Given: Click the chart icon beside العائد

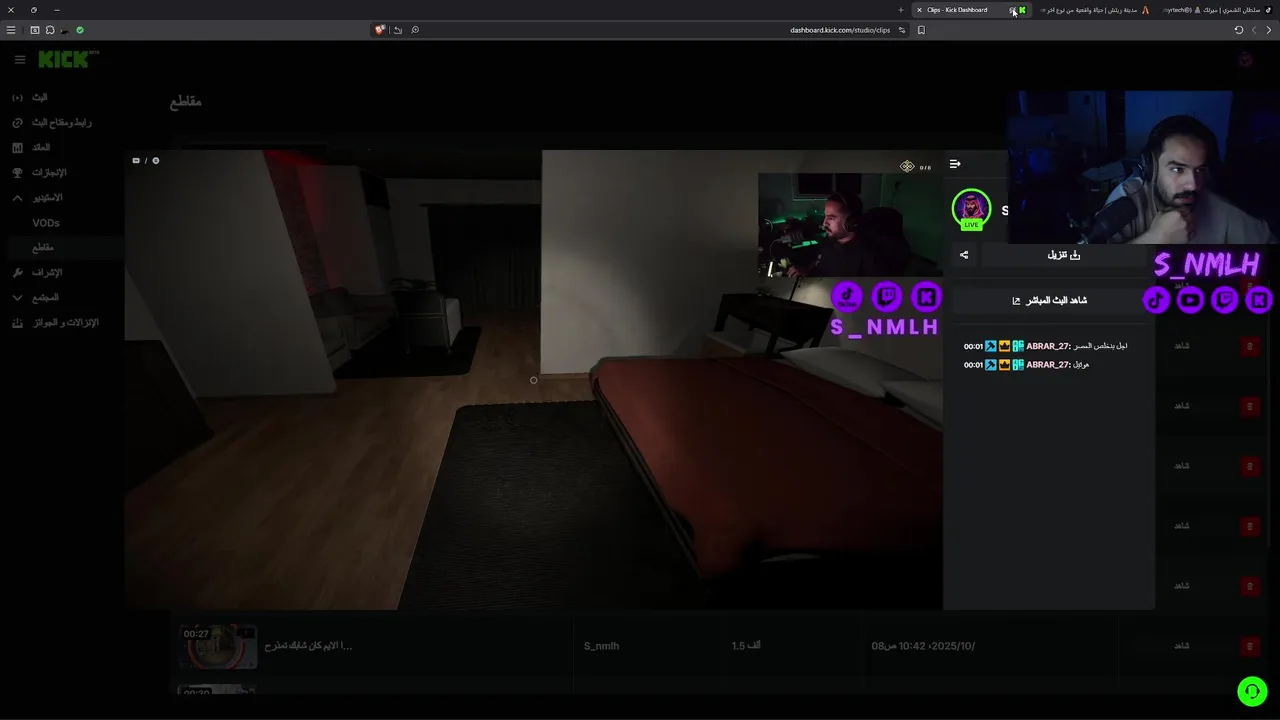Looking at the screenshot, I should (x=17, y=147).
